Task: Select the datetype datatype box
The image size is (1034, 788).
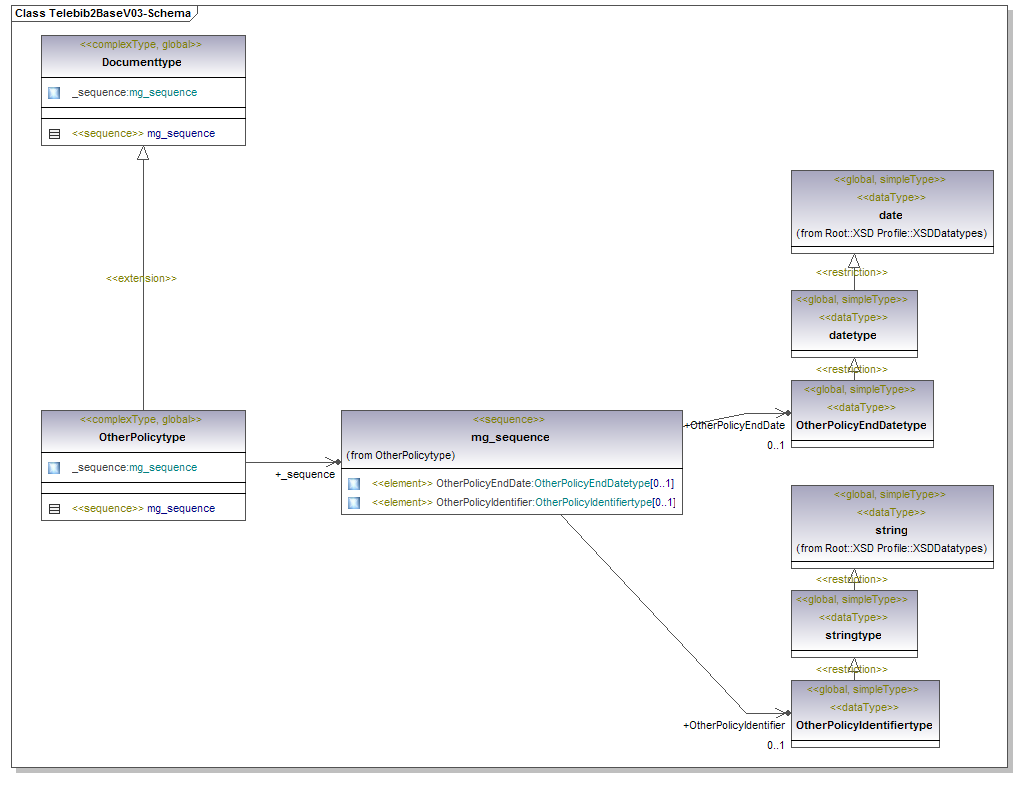Action: [853, 335]
